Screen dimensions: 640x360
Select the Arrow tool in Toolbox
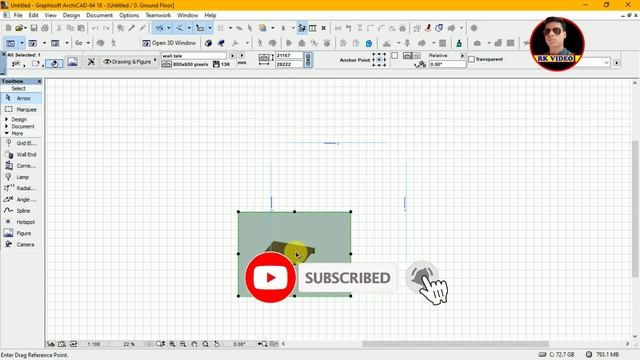[21, 98]
